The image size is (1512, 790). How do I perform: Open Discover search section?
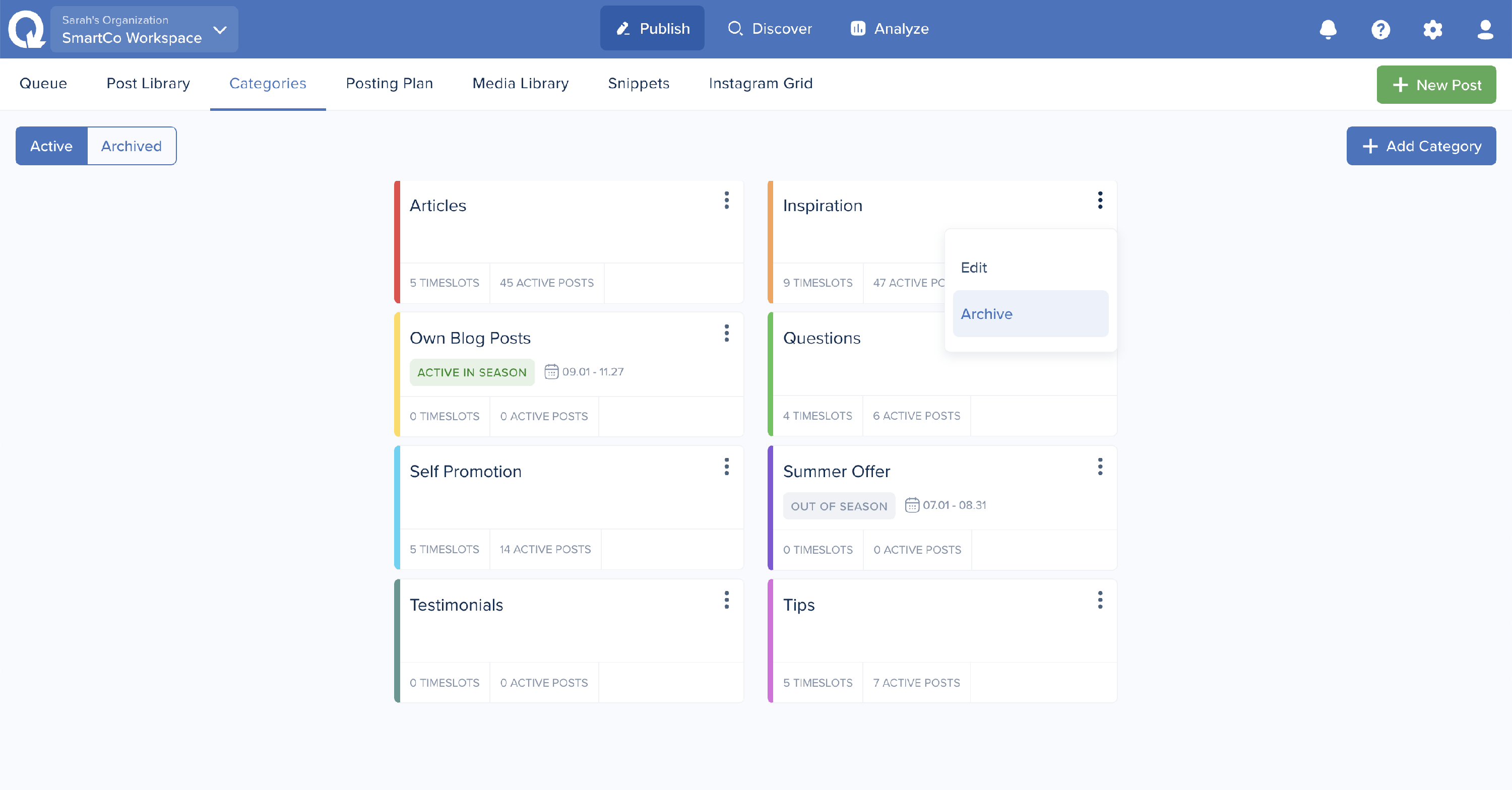770,29
